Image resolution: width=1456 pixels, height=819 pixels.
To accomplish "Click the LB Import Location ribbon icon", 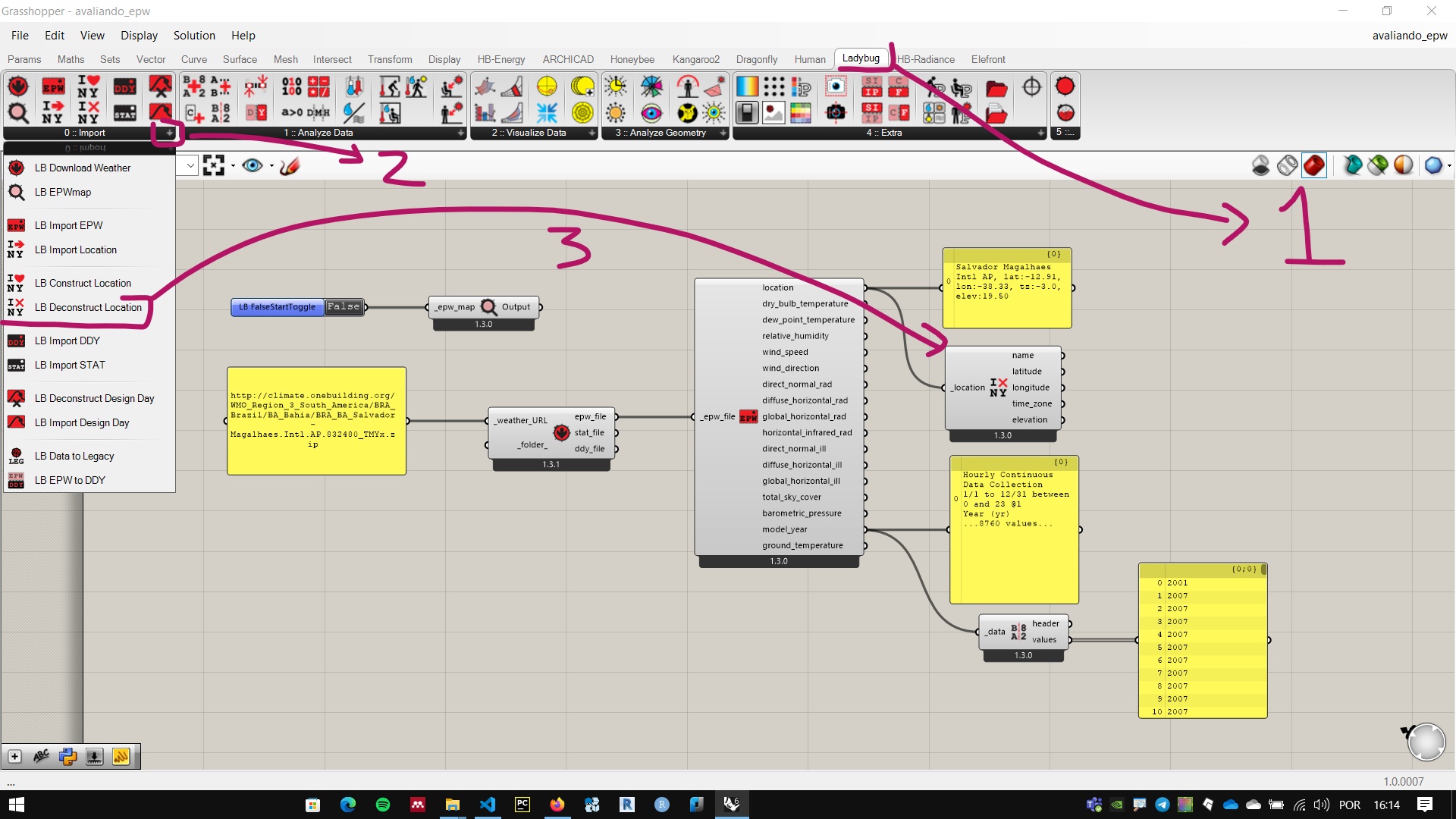I will click(53, 113).
